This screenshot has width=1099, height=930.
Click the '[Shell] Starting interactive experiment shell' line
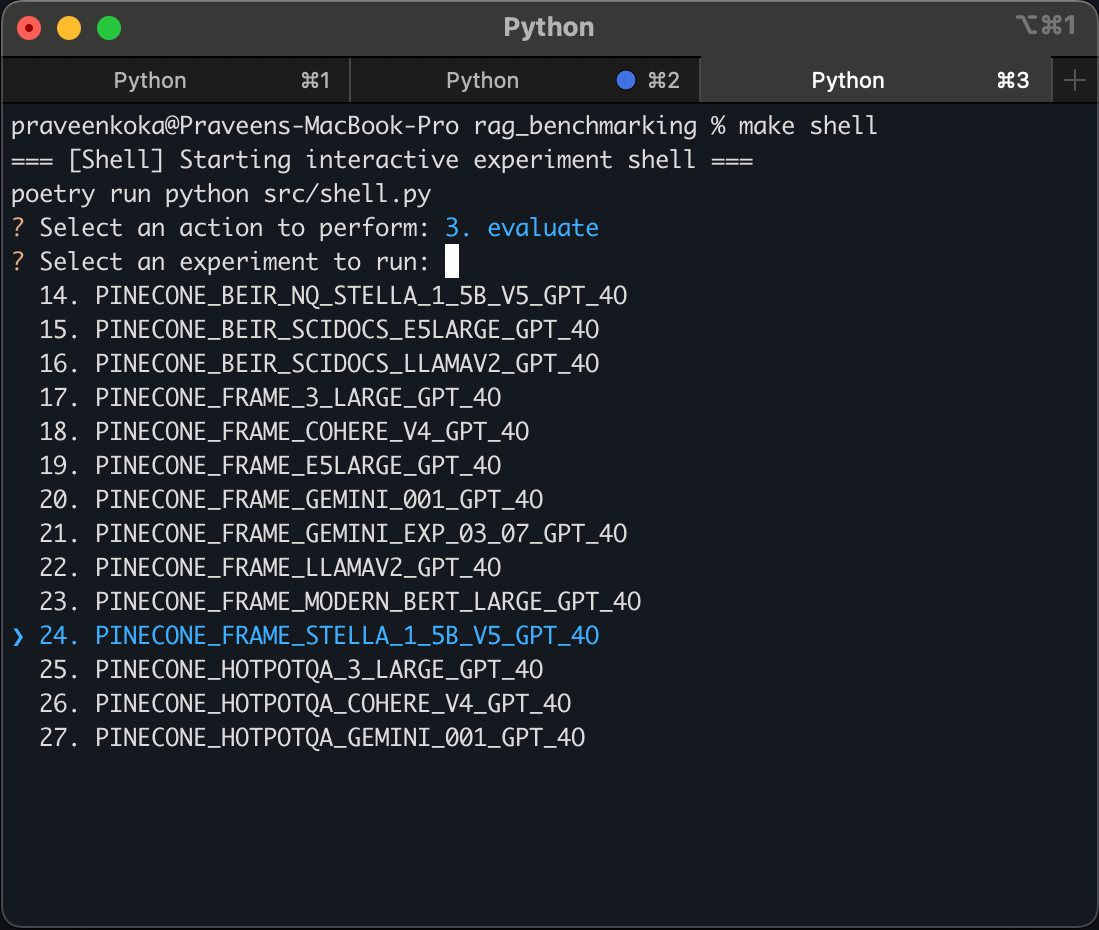tap(381, 160)
